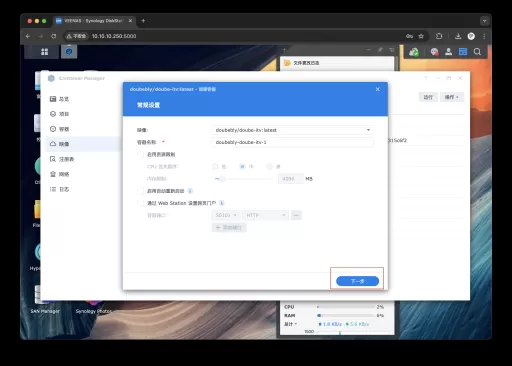This screenshot has height=366, width=512.
Task: Click the browser forward arrow
Action: (x=41, y=36)
